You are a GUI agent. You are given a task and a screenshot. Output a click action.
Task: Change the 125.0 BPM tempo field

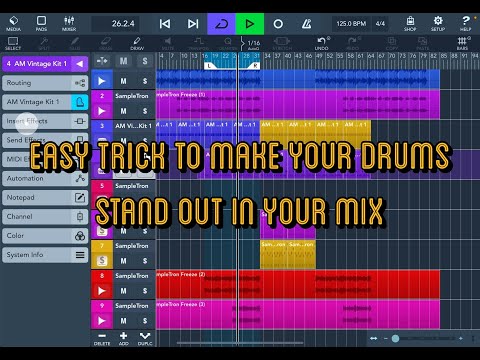pyautogui.click(x=351, y=24)
